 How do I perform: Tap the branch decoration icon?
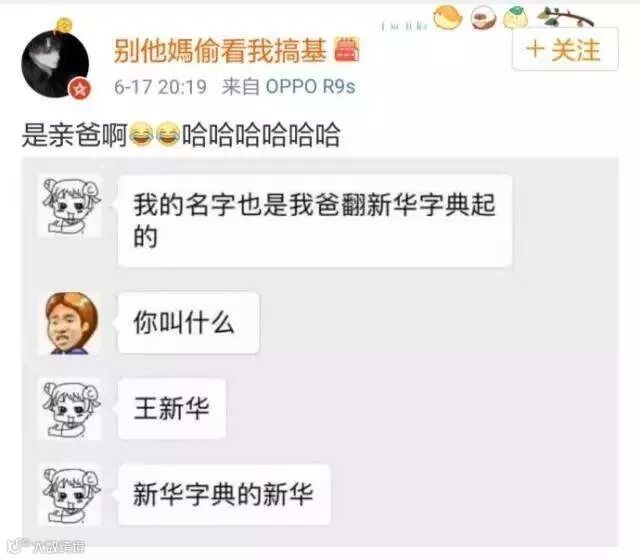click(x=565, y=17)
